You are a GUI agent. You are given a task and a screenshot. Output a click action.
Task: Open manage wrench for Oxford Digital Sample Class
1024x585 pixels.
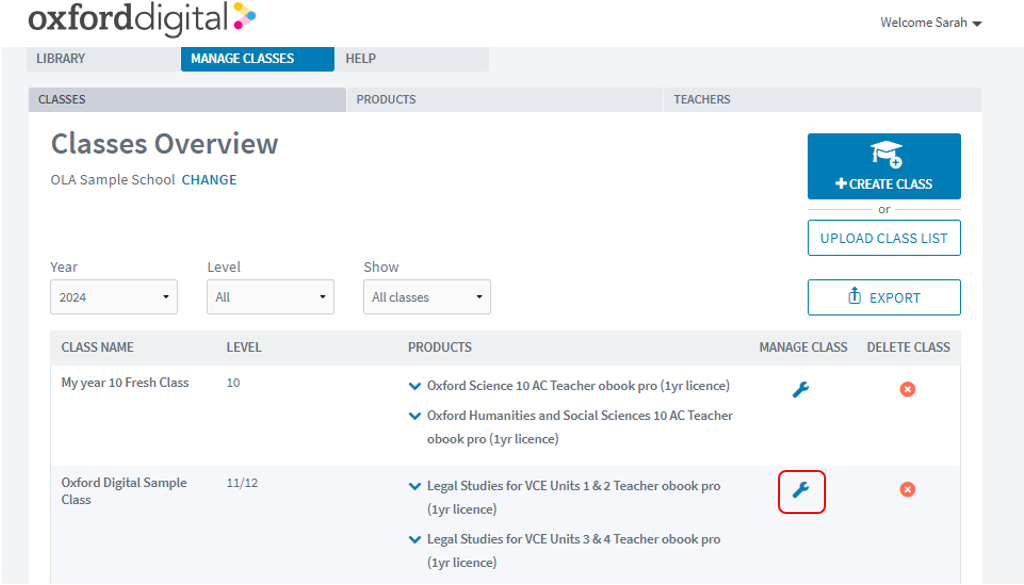[801, 490]
